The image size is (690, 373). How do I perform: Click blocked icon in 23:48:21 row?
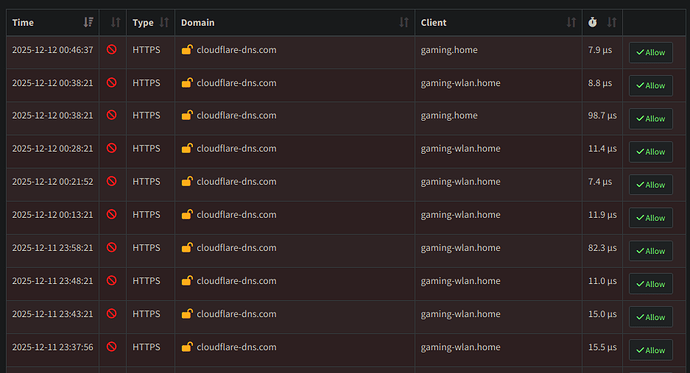(x=112, y=281)
